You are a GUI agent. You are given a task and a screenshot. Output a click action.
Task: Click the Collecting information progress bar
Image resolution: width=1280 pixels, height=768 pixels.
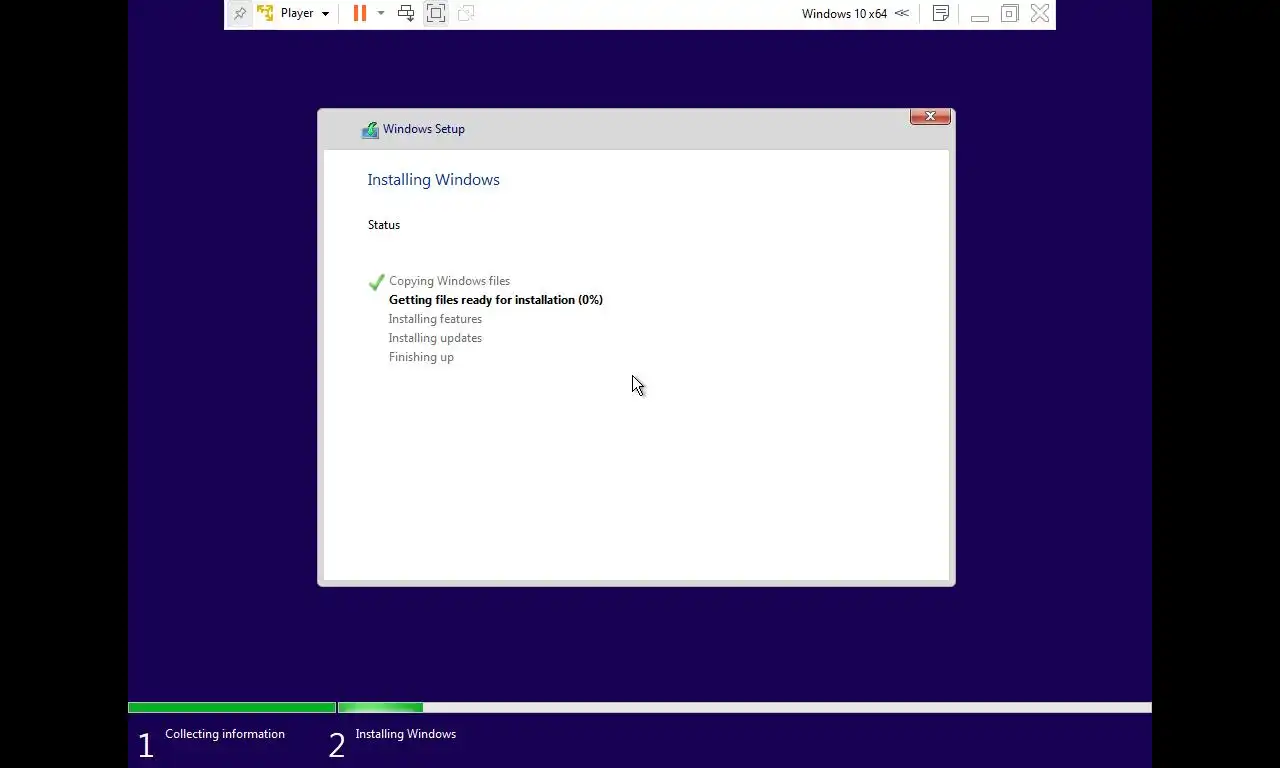(x=232, y=708)
